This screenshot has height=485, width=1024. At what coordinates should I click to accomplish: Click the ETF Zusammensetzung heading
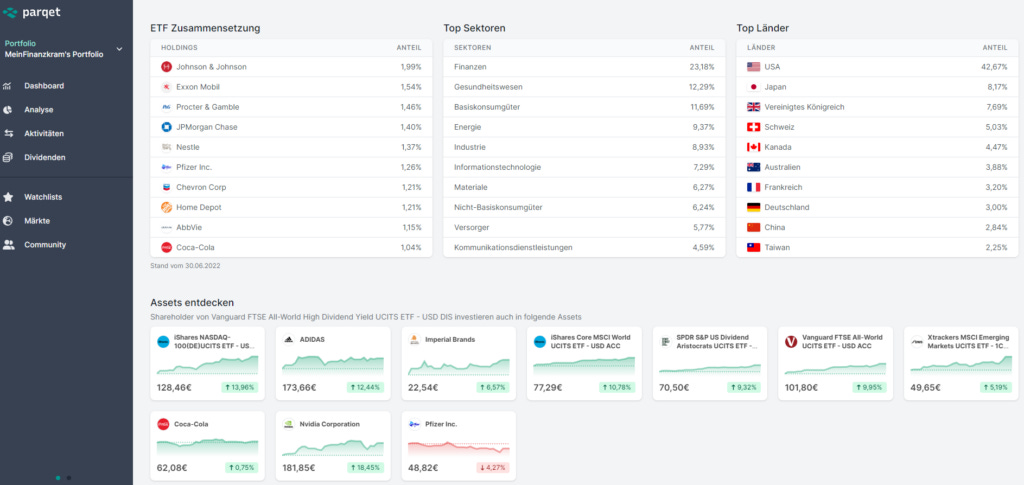coord(205,28)
